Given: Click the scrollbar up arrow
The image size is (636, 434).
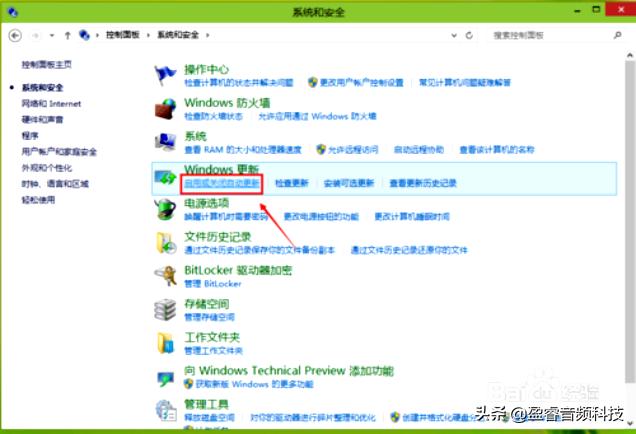Looking at the screenshot, I should (630, 56).
